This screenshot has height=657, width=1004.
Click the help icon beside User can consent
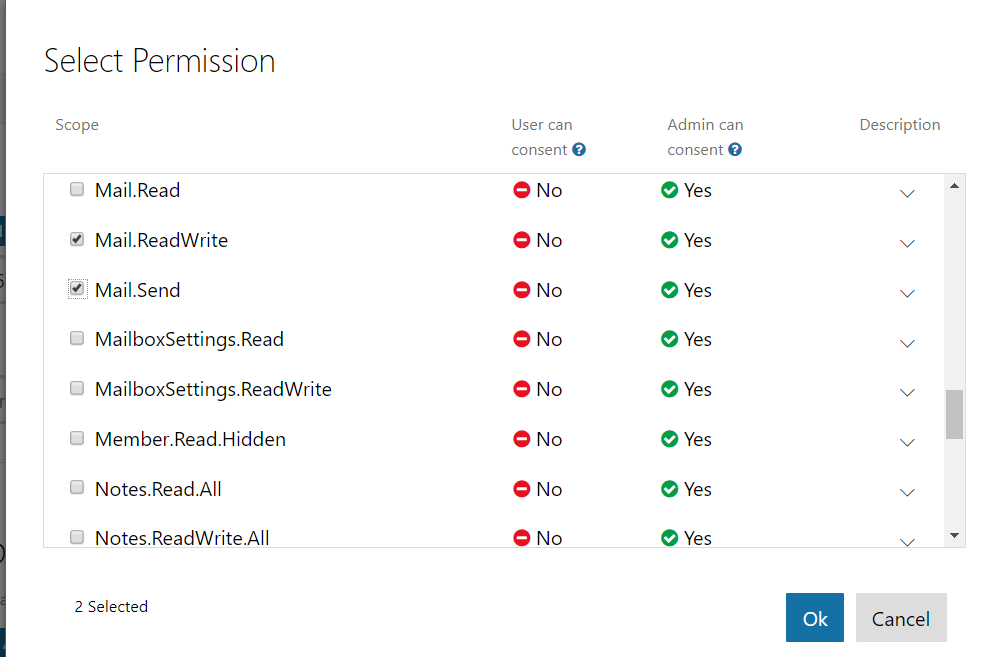(x=579, y=150)
